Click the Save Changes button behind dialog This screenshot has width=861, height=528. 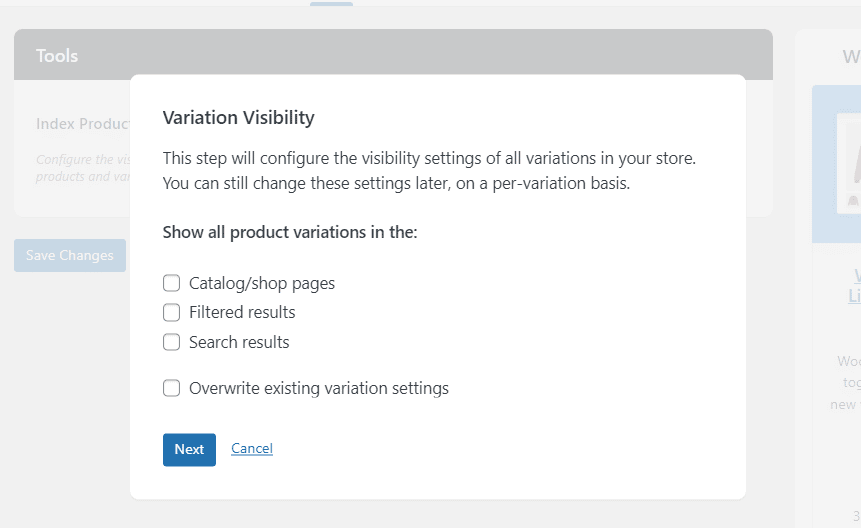(x=70, y=255)
